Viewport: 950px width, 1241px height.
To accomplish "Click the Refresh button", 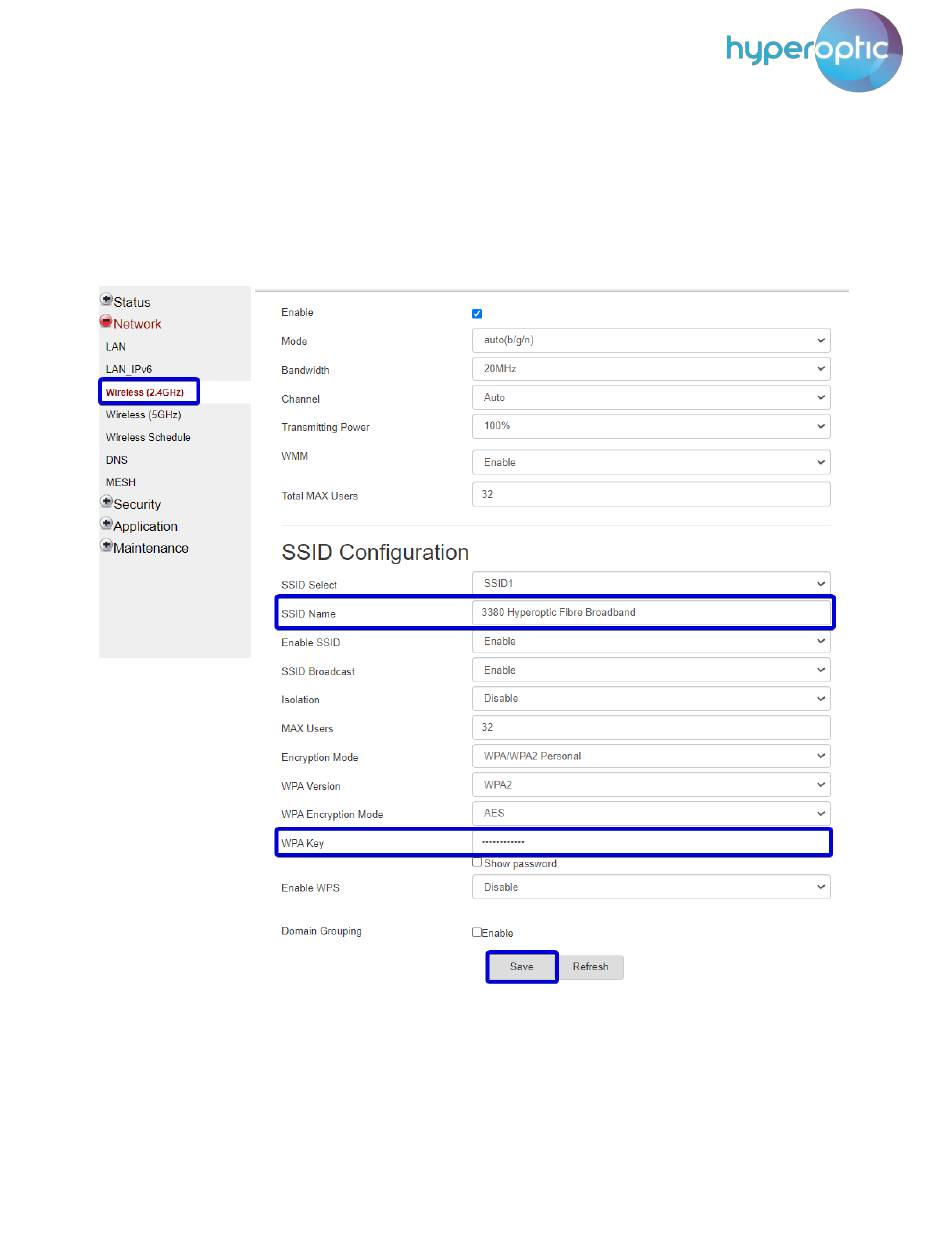I will pyautogui.click(x=590, y=967).
